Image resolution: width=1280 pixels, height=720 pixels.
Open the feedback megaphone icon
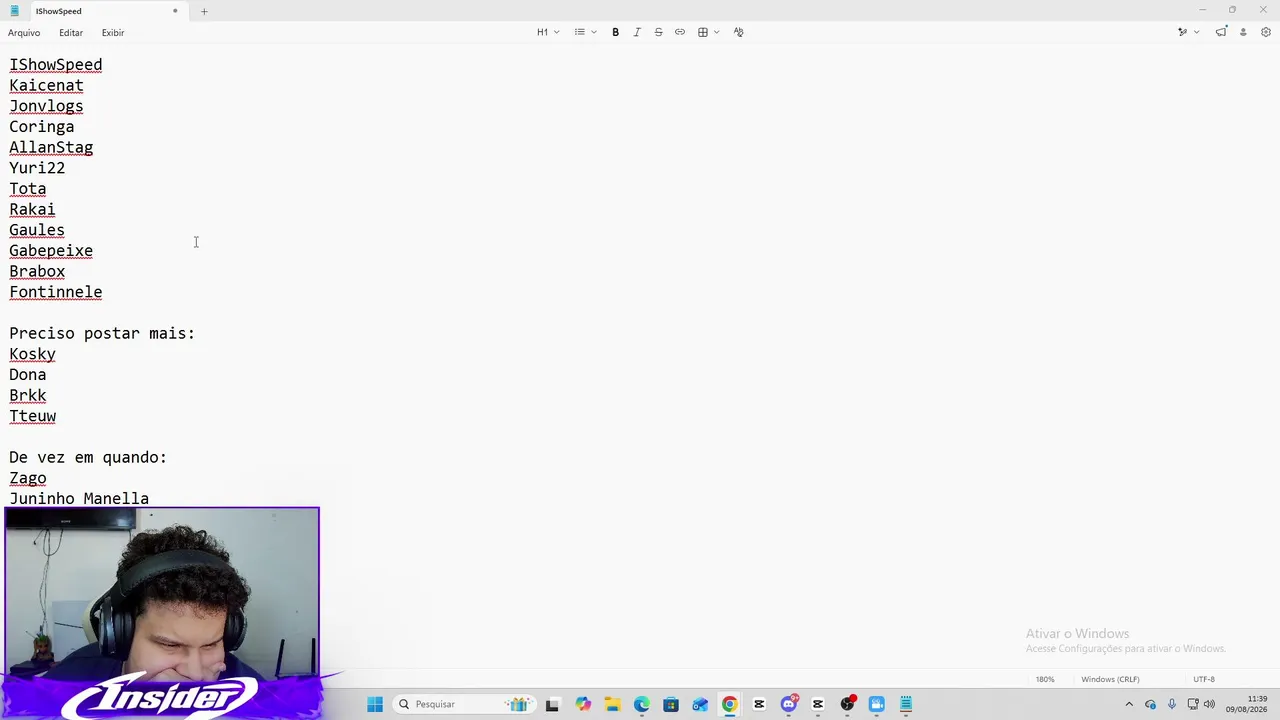[x=1221, y=32]
